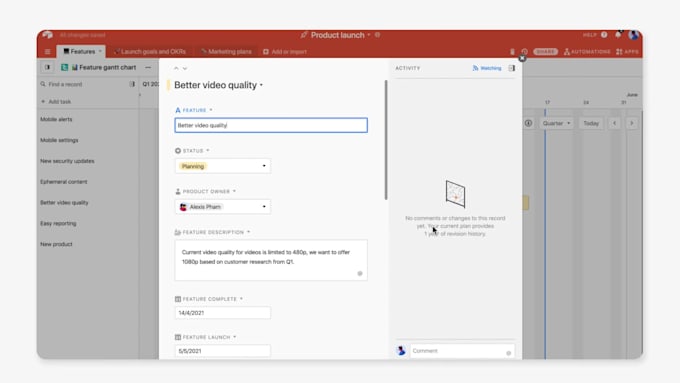Image resolution: width=680 pixels, height=383 pixels.
Task: Click the Product Owner person field icon
Action: [178, 191]
